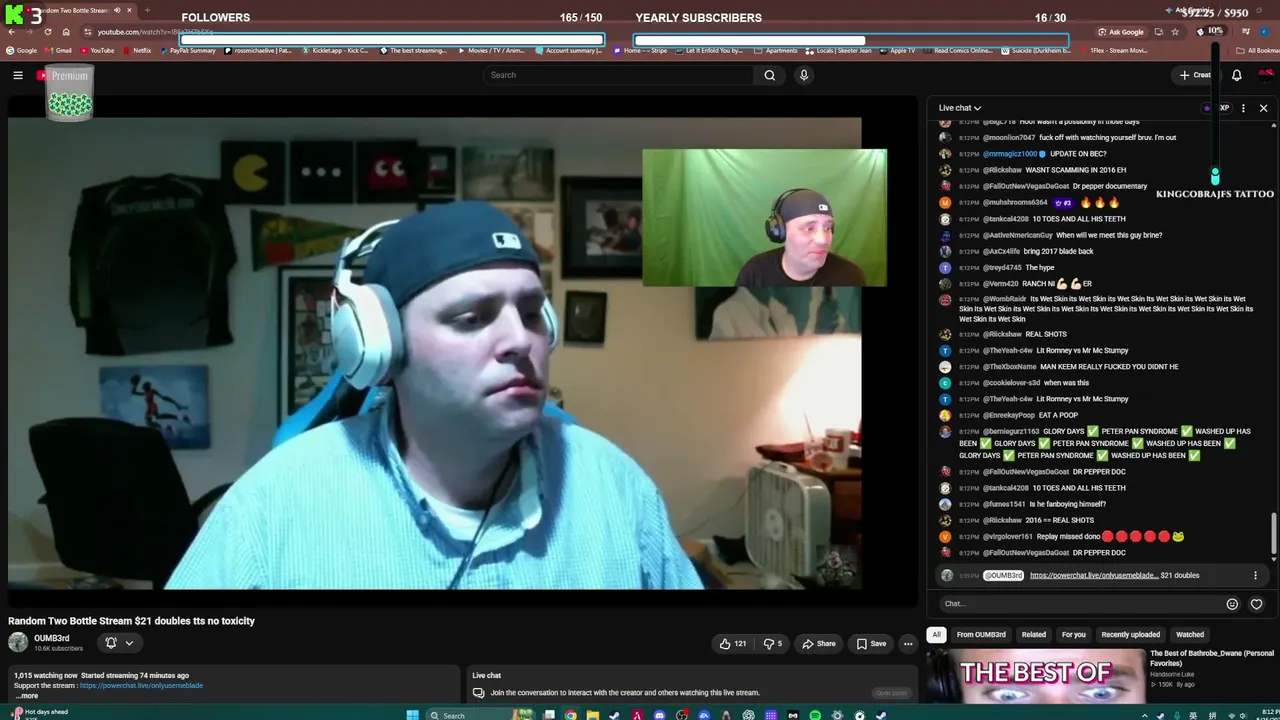Click the Create button
The image size is (1280, 720).
click(1195, 75)
